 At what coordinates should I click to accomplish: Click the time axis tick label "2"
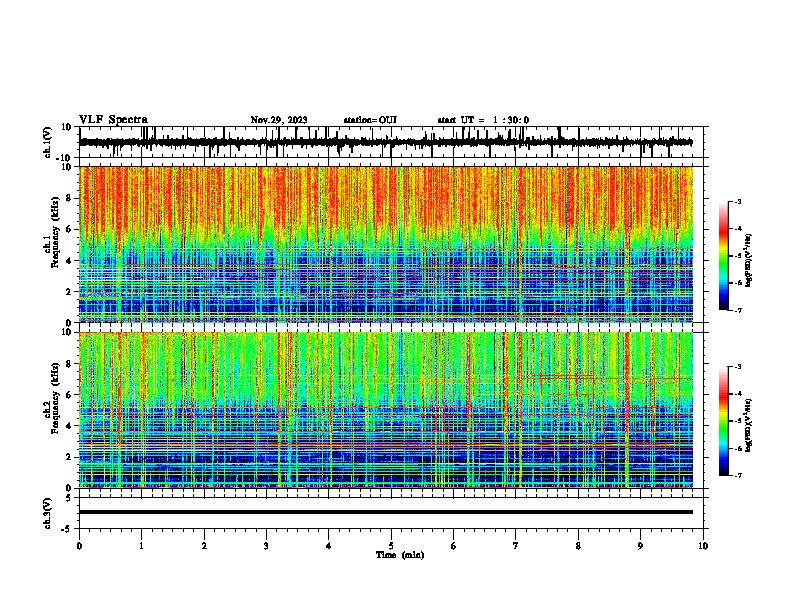(204, 546)
